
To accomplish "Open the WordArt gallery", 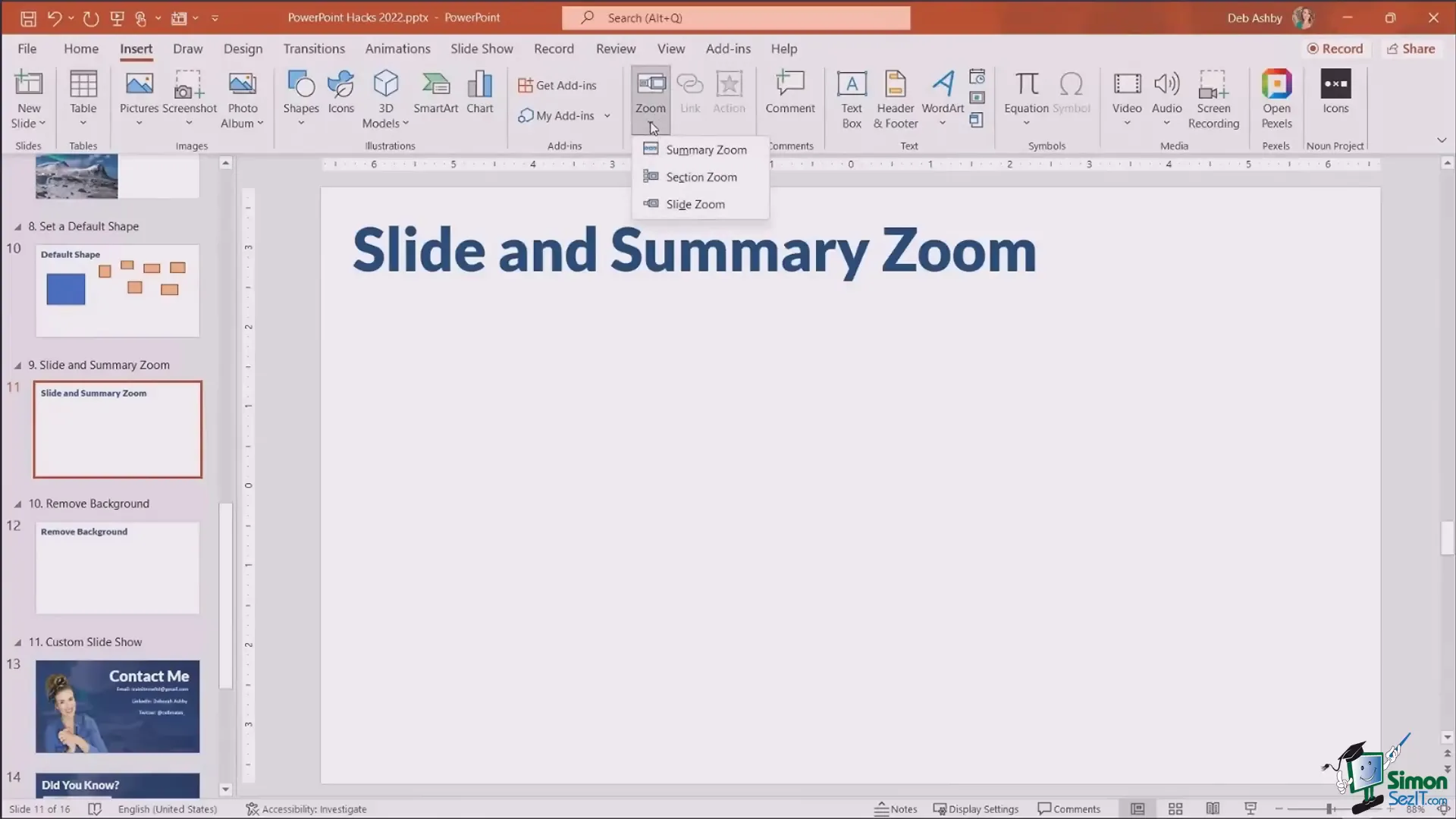I will [x=943, y=100].
